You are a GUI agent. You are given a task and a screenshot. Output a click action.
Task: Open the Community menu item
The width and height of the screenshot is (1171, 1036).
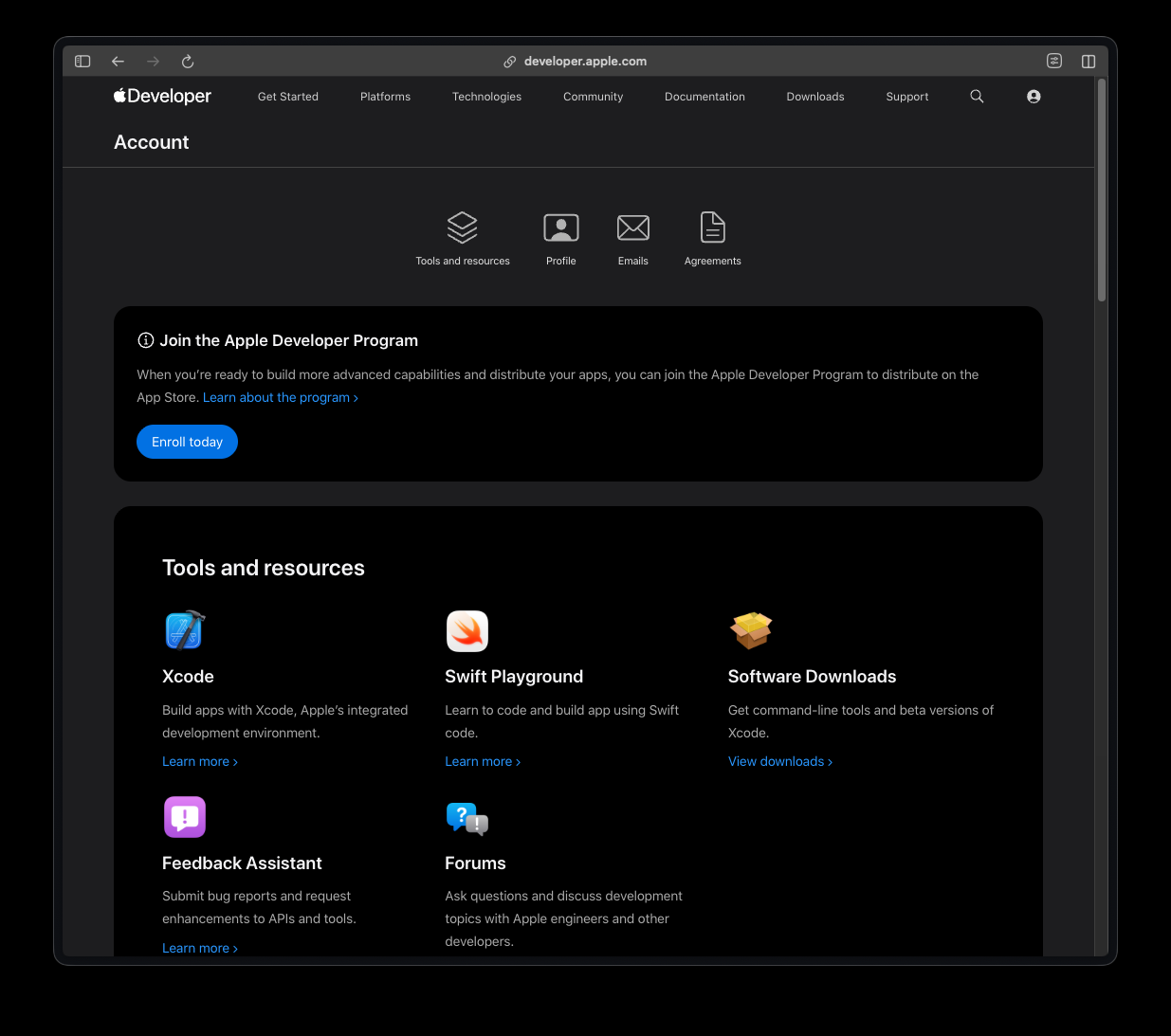(x=594, y=97)
